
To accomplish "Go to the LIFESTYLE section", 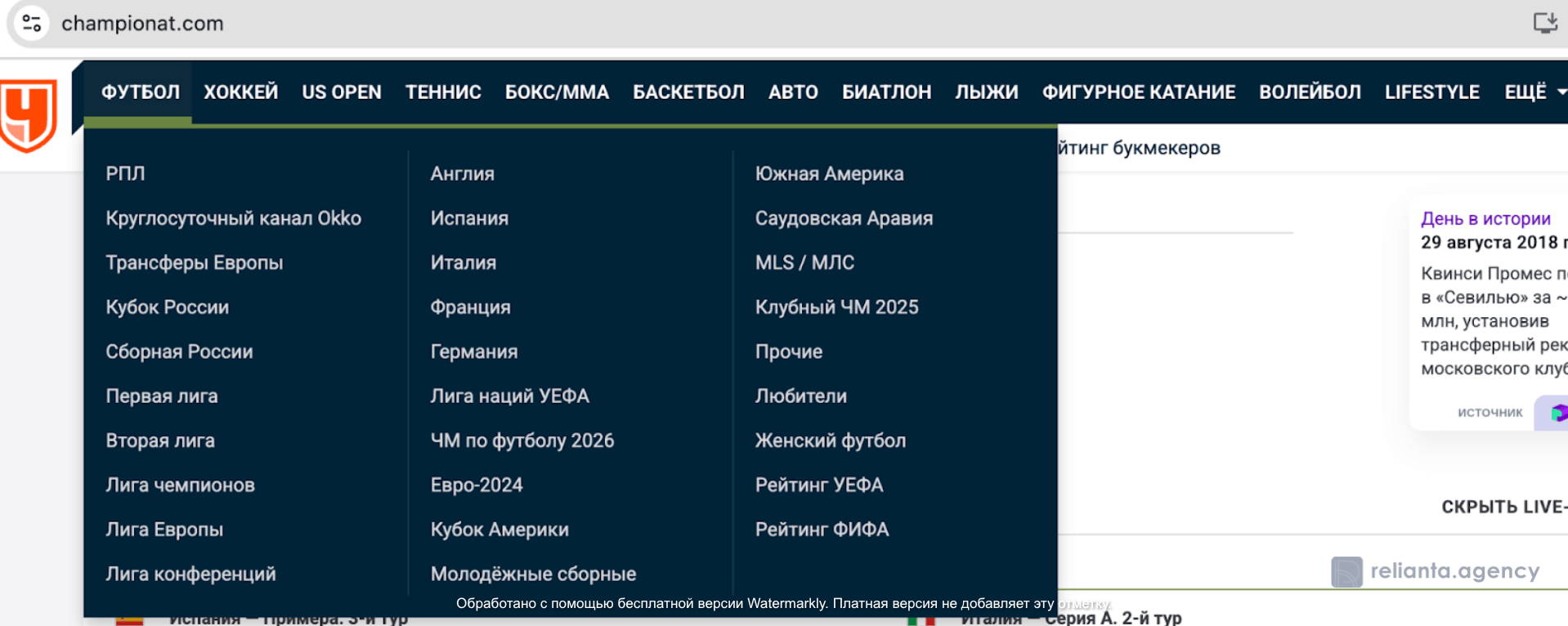I will (1432, 92).
